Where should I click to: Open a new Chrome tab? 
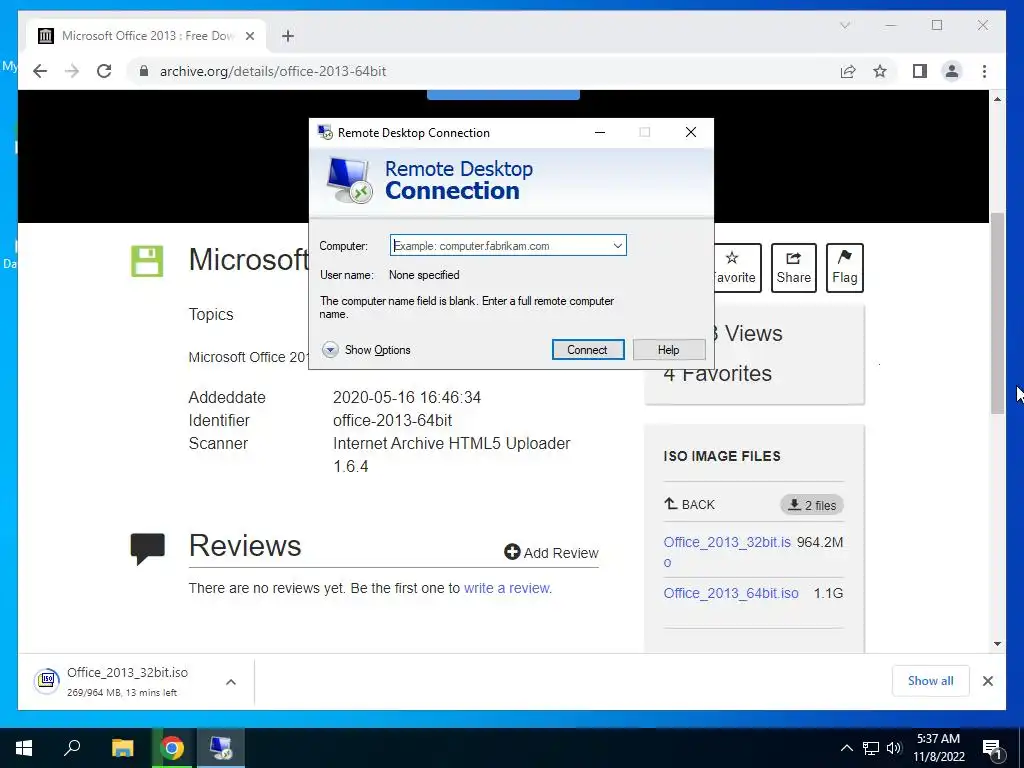tap(288, 36)
